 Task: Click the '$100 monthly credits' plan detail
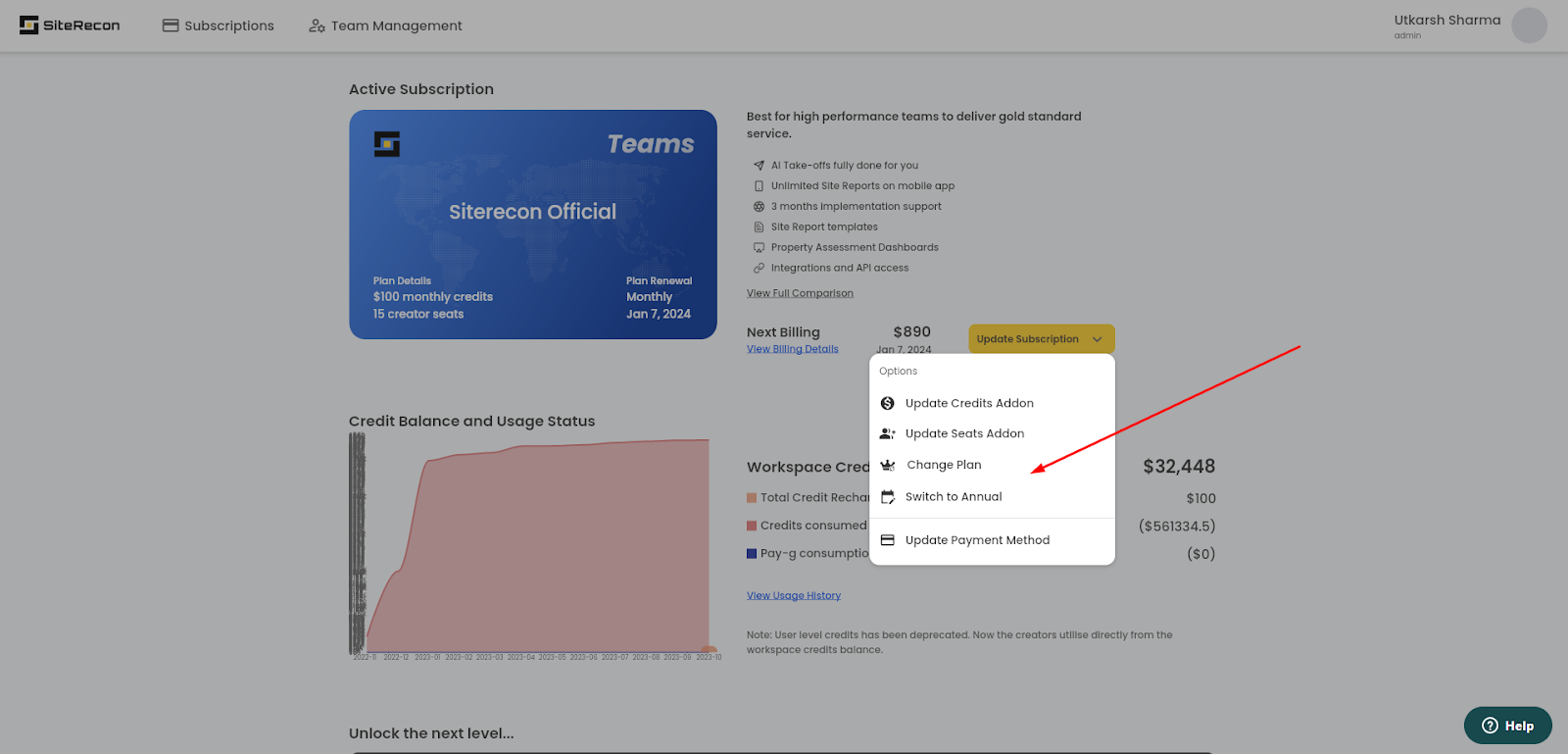click(x=433, y=297)
